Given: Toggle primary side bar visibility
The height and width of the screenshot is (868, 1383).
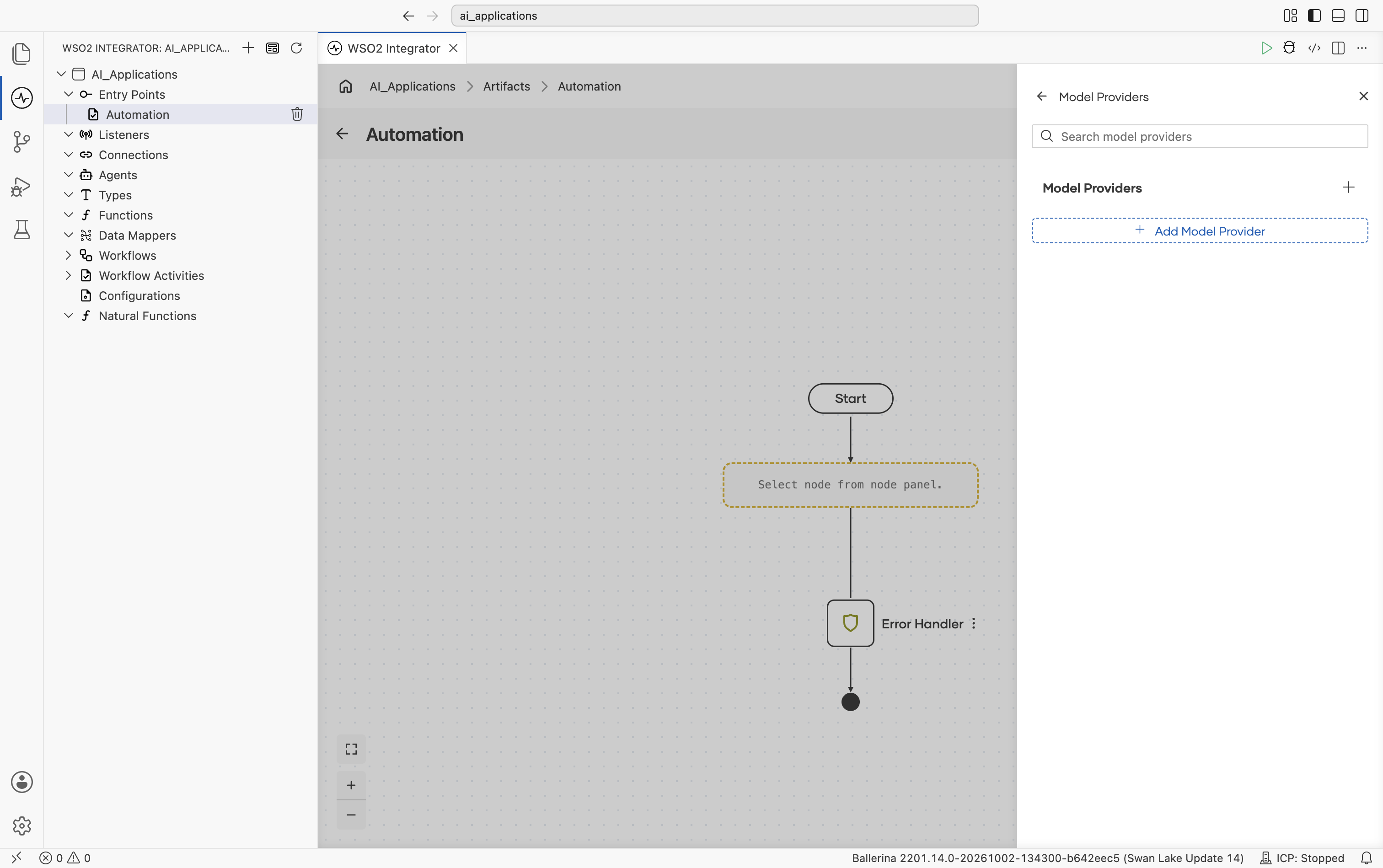Looking at the screenshot, I should pos(1314,16).
